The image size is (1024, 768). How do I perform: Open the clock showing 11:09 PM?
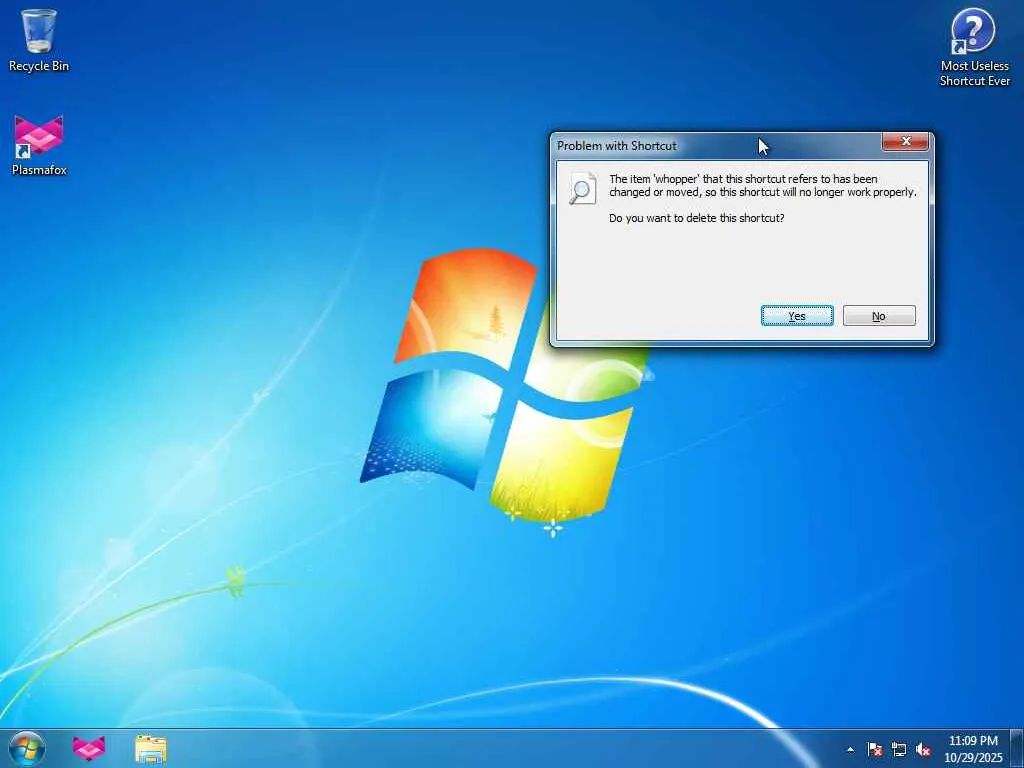point(973,748)
